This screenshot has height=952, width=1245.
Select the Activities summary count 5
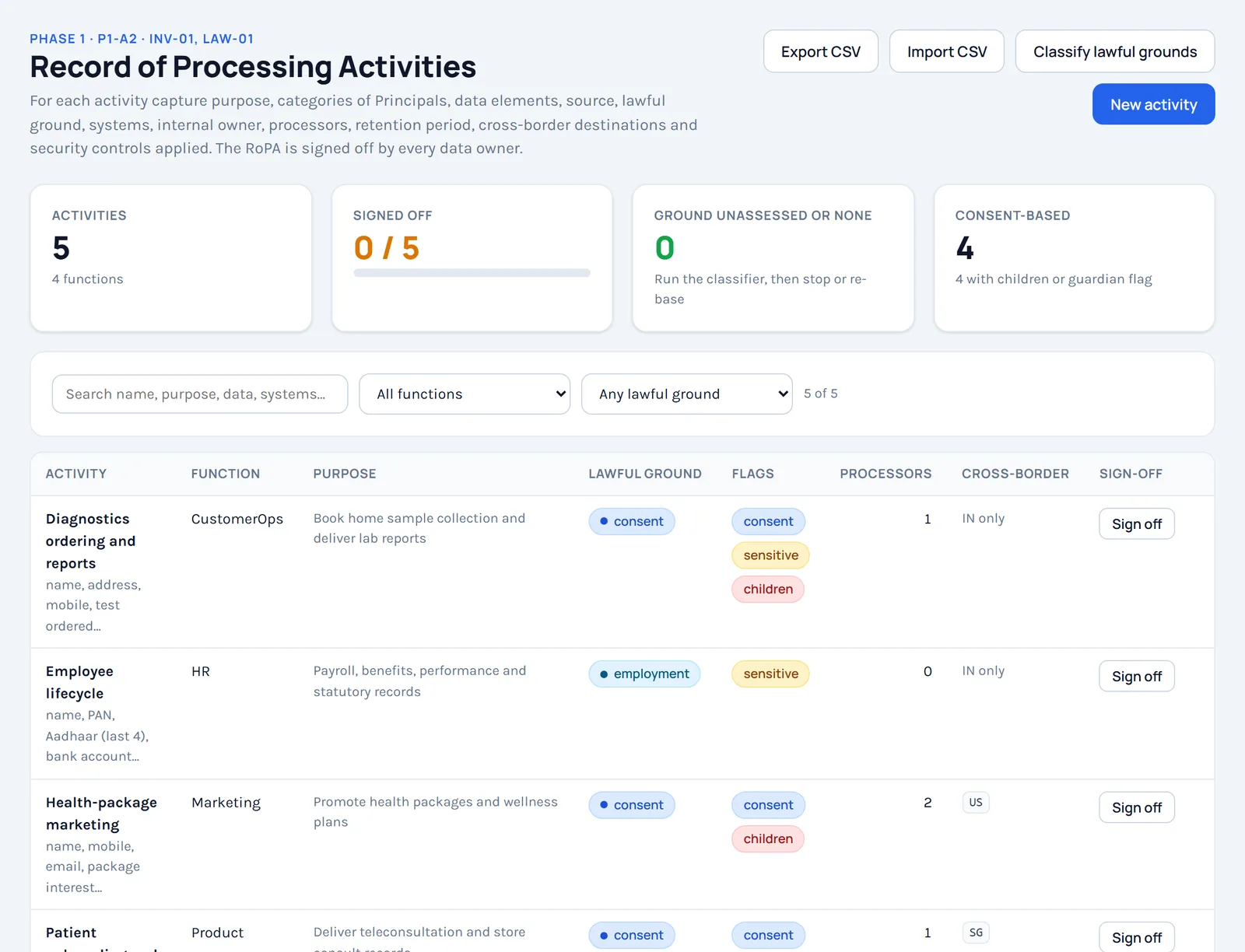click(x=61, y=248)
